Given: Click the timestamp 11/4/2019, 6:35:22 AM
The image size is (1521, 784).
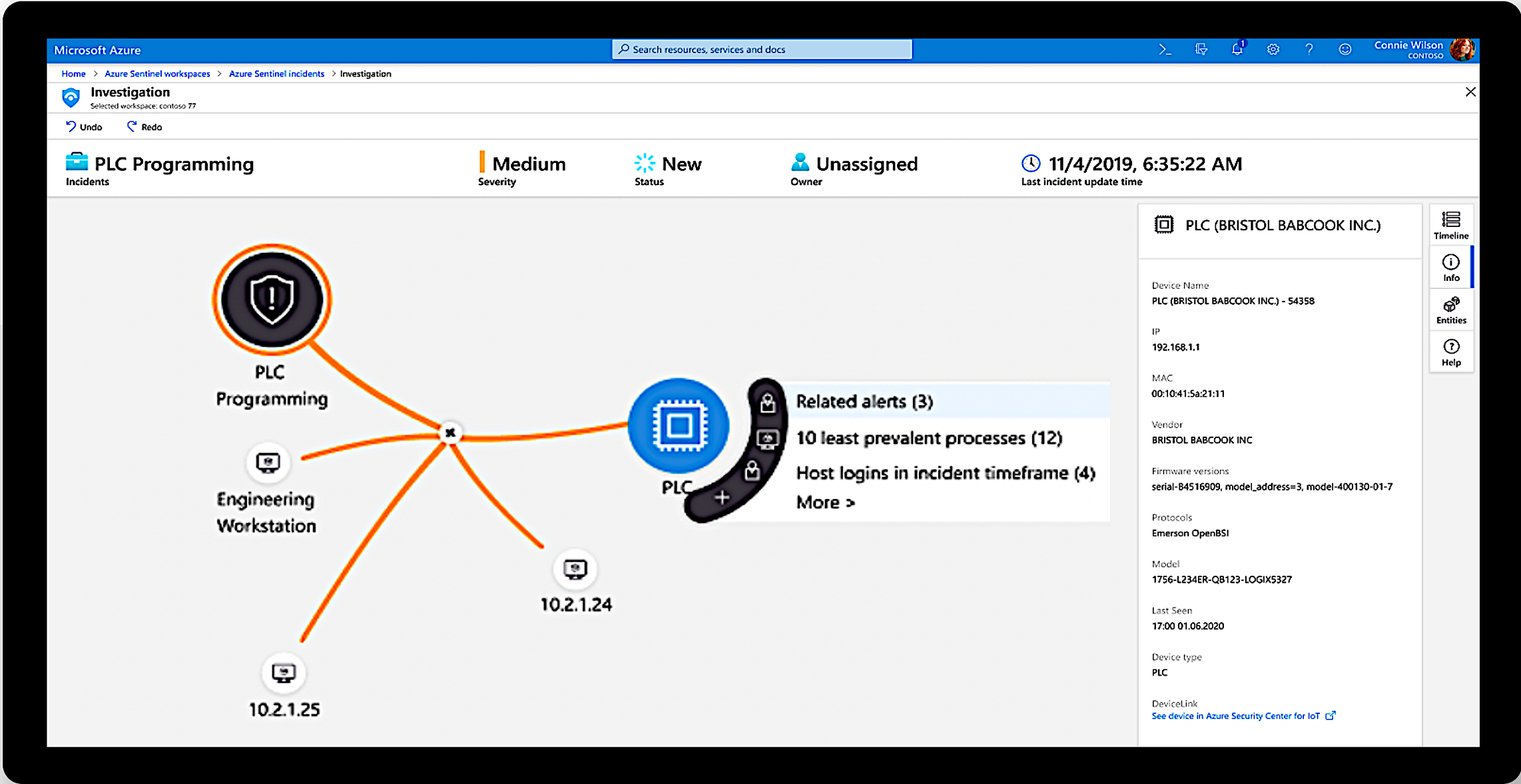Looking at the screenshot, I should point(1145,164).
